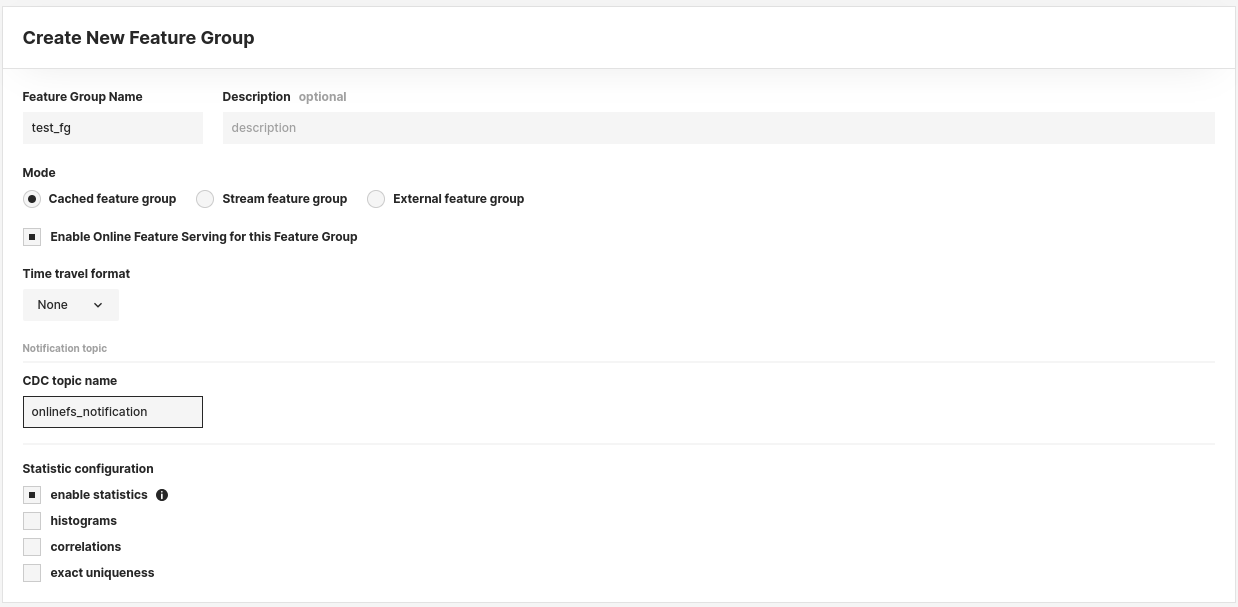The height and width of the screenshot is (607, 1238).
Task: Click the Time travel format label
Action: 76,273
